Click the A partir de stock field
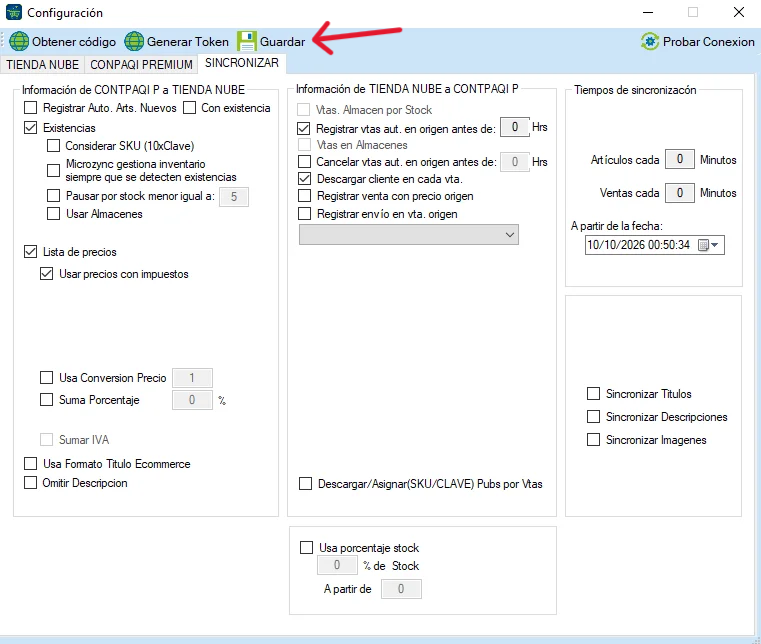 (401, 589)
